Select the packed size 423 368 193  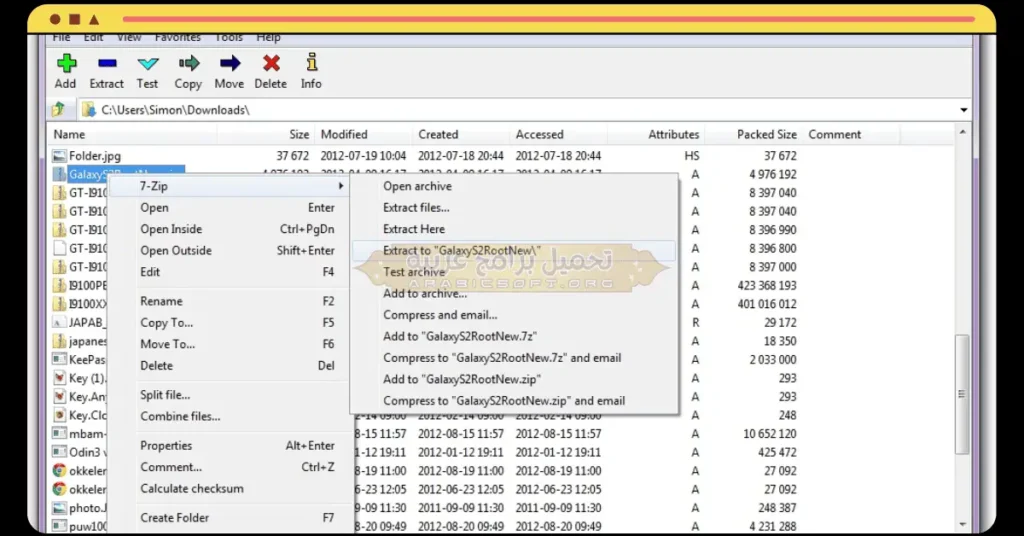(x=767, y=285)
